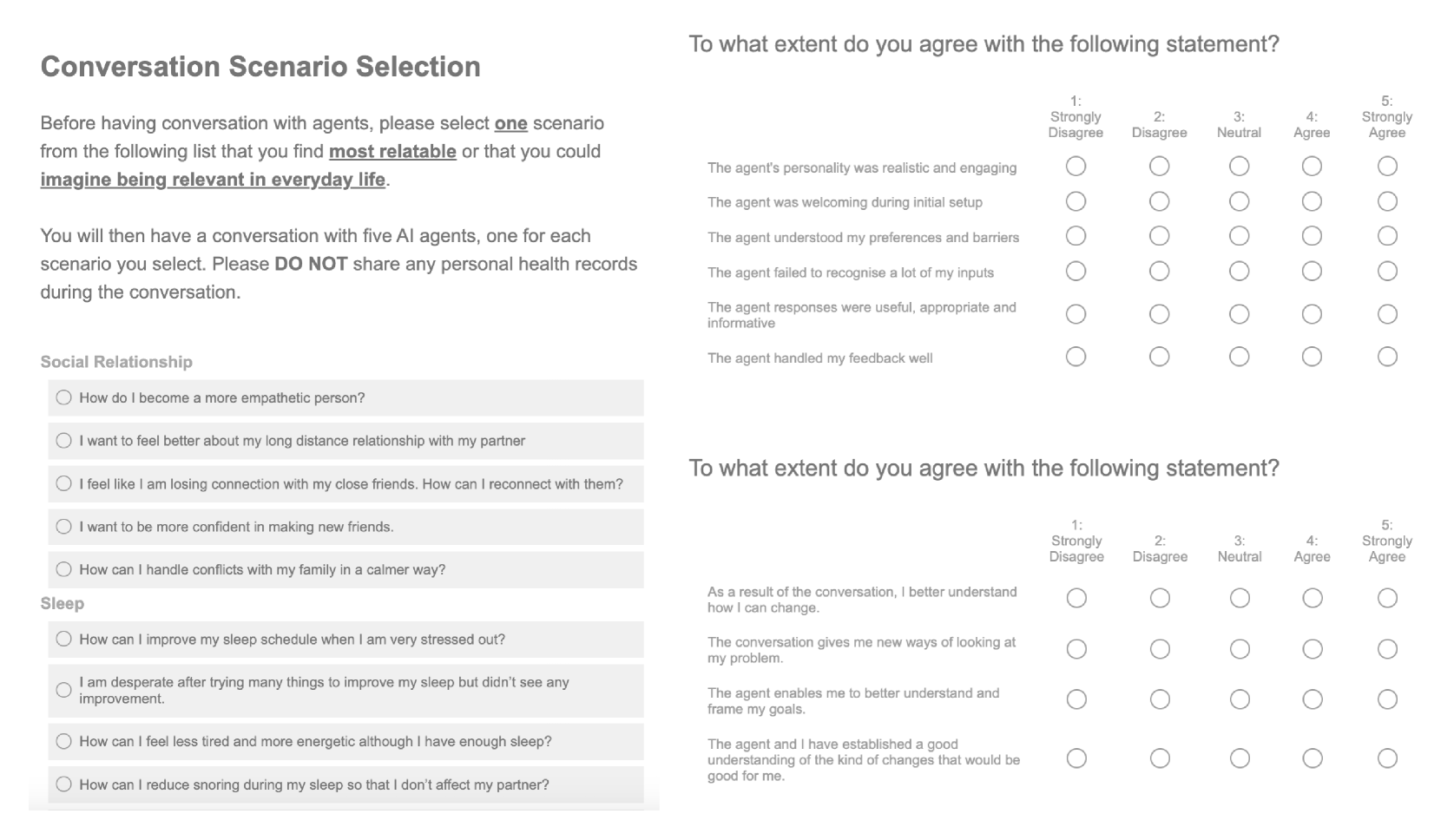This screenshot has width=1441, height=840.
Task: Select 'How do I become a more empathetic person?'
Action: click(x=63, y=397)
